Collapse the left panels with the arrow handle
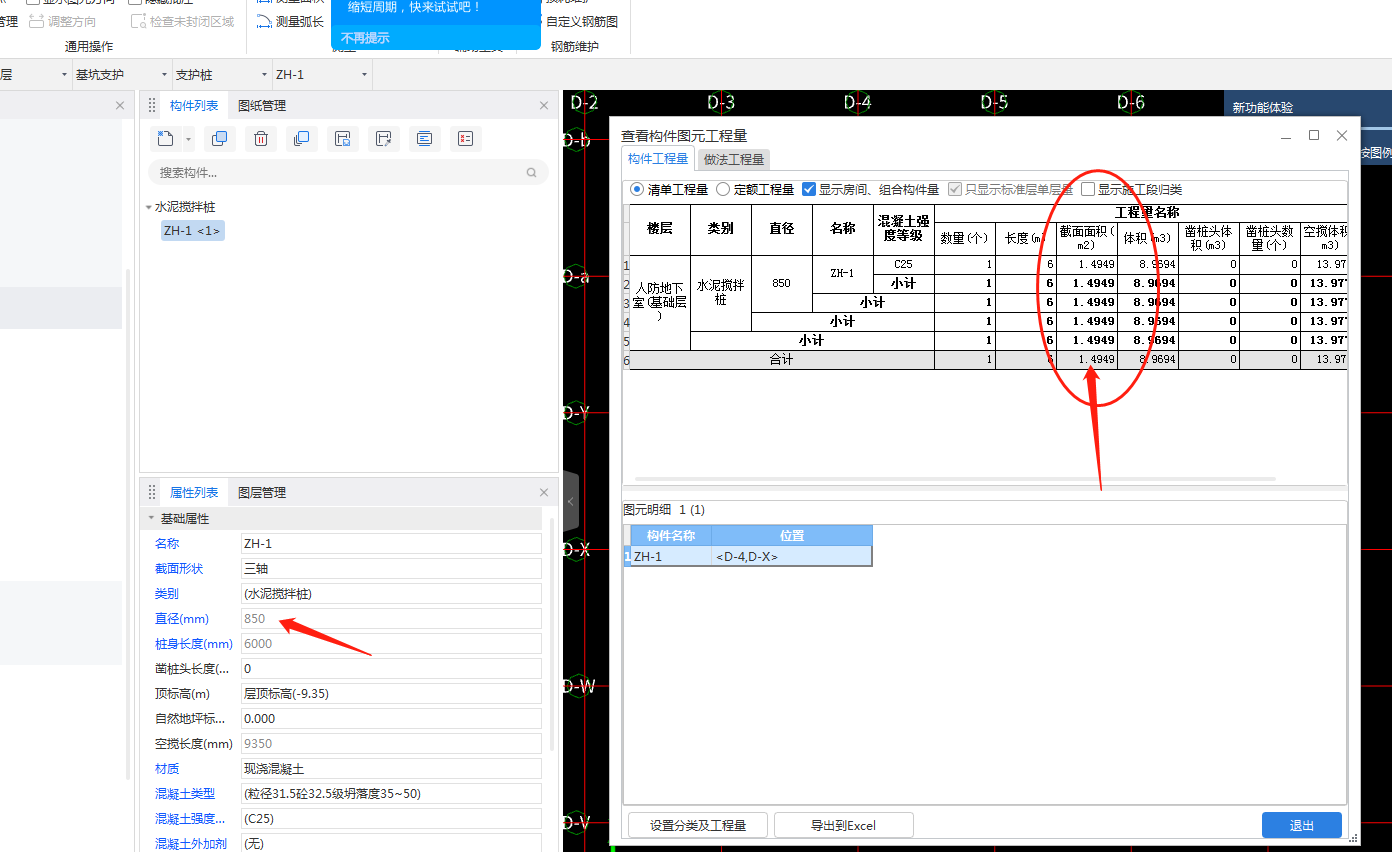This screenshot has height=852, width=1392. click(x=570, y=501)
